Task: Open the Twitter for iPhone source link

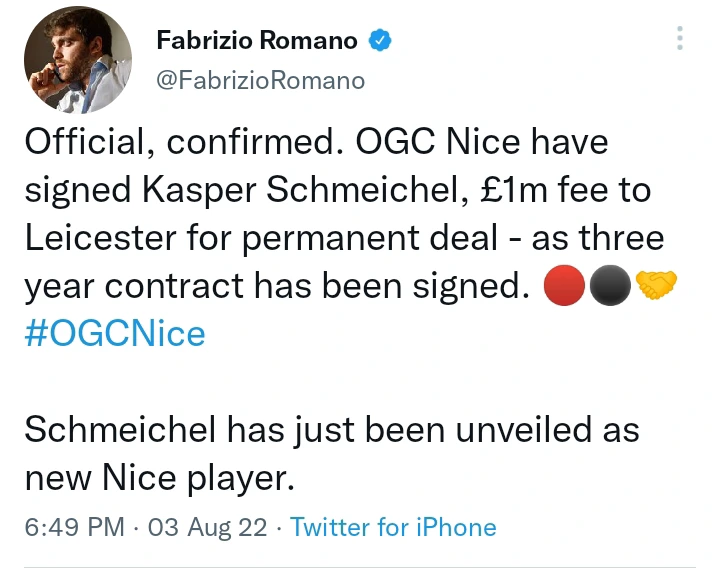Action: [393, 527]
